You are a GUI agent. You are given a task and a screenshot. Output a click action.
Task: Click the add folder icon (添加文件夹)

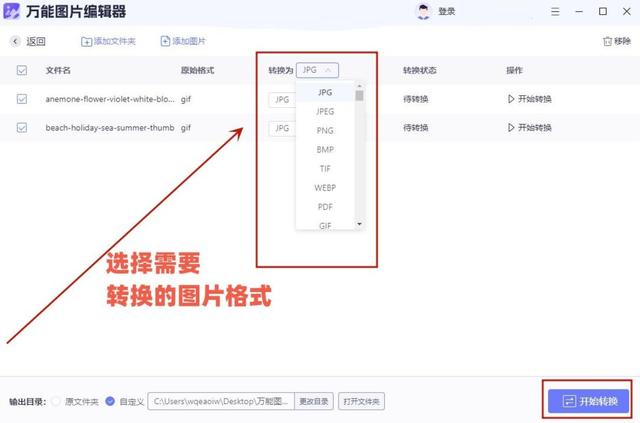coord(86,41)
